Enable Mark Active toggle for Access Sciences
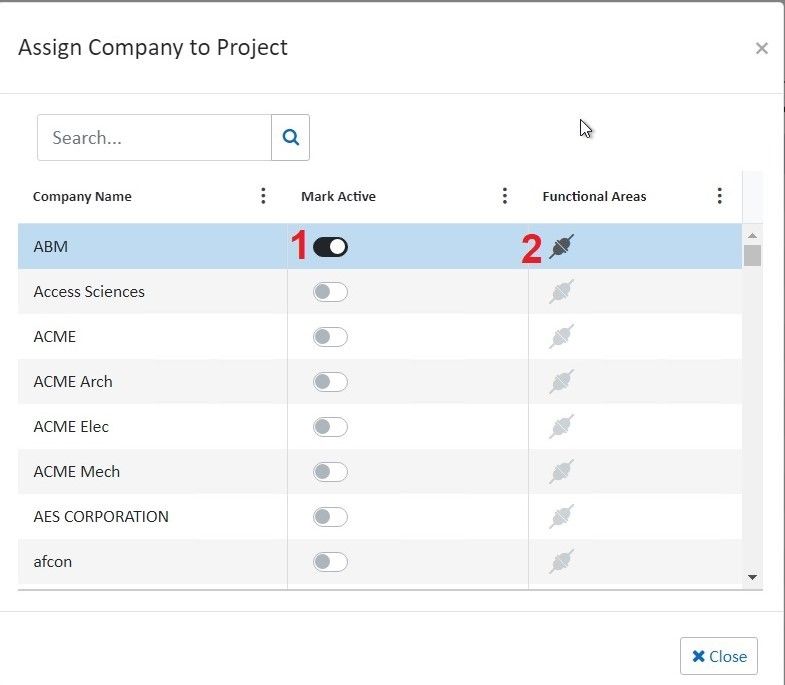 tap(330, 292)
